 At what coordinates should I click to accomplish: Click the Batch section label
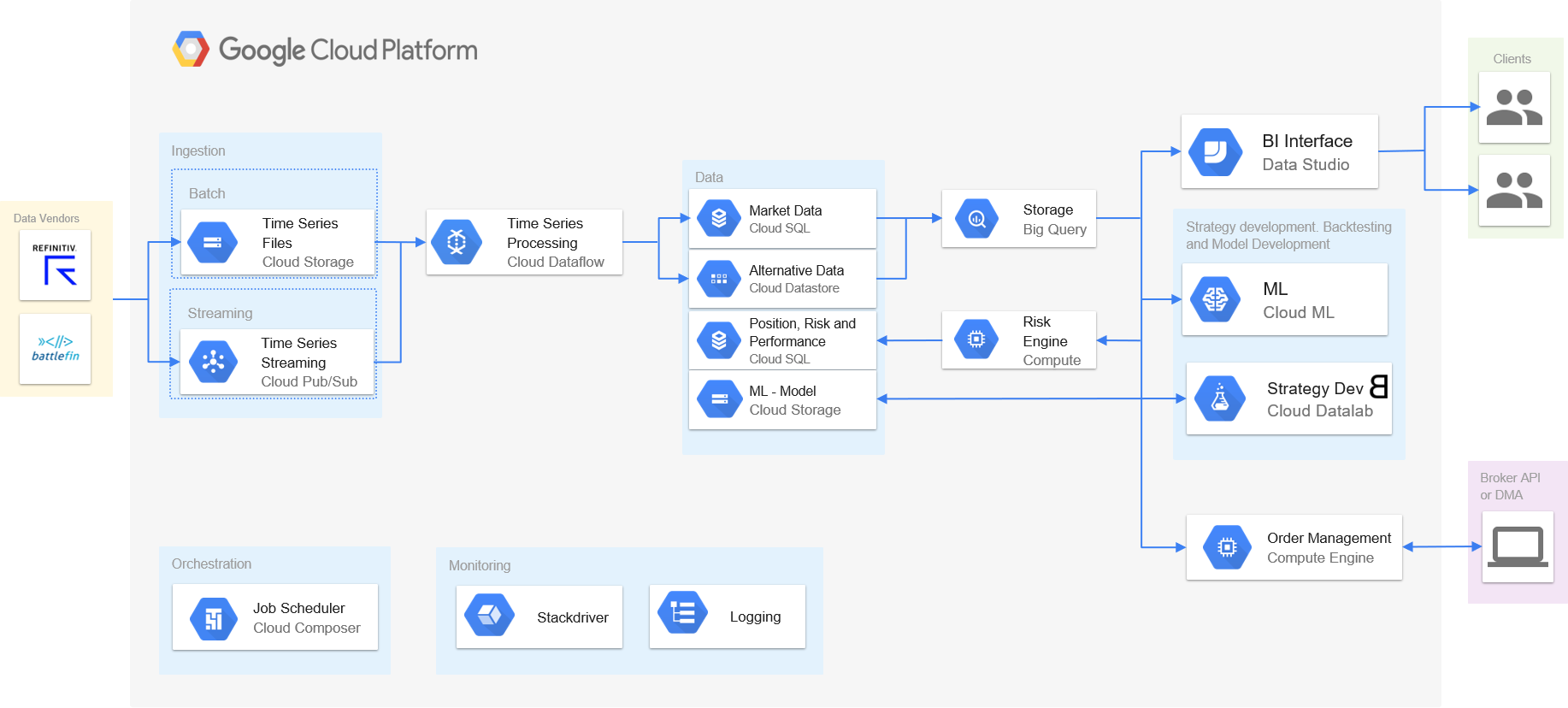pyautogui.click(x=207, y=193)
